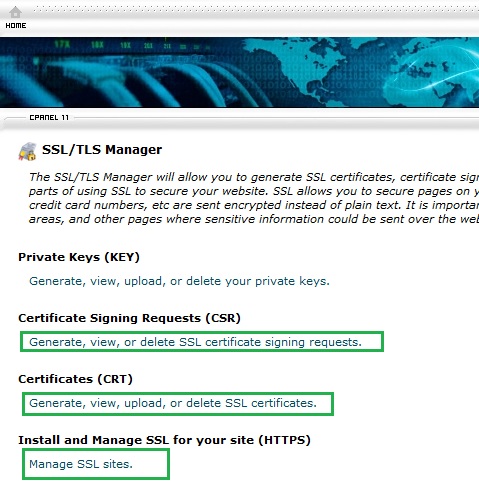Open SSL certificate signing requests link

tap(195, 342)
